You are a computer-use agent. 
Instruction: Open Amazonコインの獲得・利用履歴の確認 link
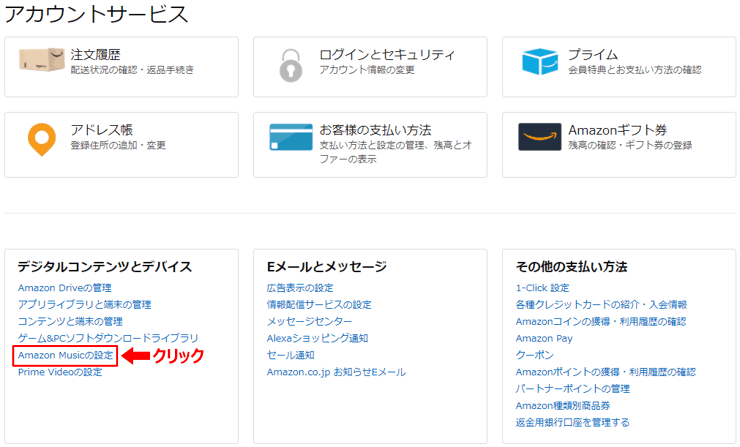(x=601, y=321)
